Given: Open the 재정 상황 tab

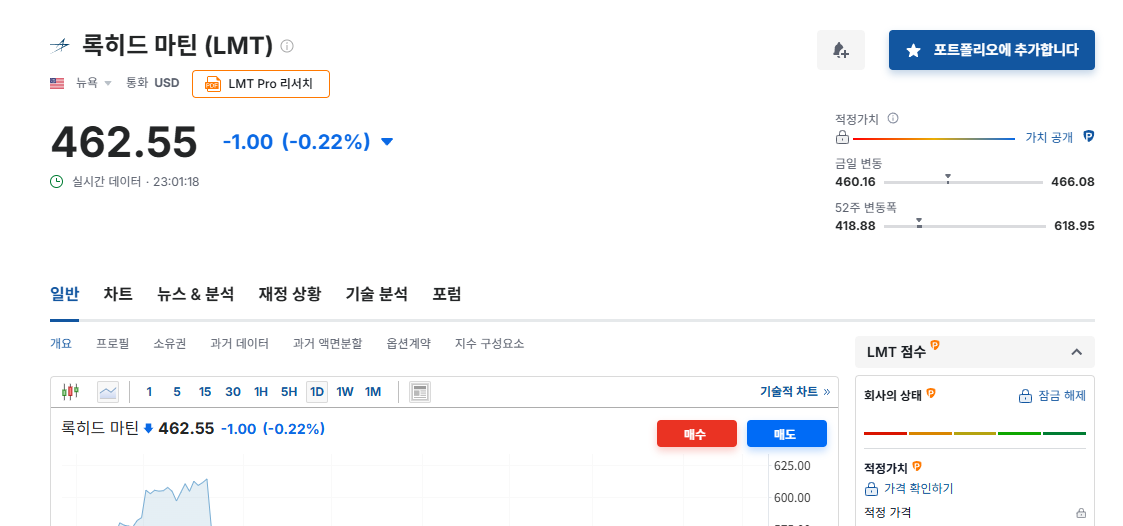Looking at the screenshot, I should pos(290,294).
